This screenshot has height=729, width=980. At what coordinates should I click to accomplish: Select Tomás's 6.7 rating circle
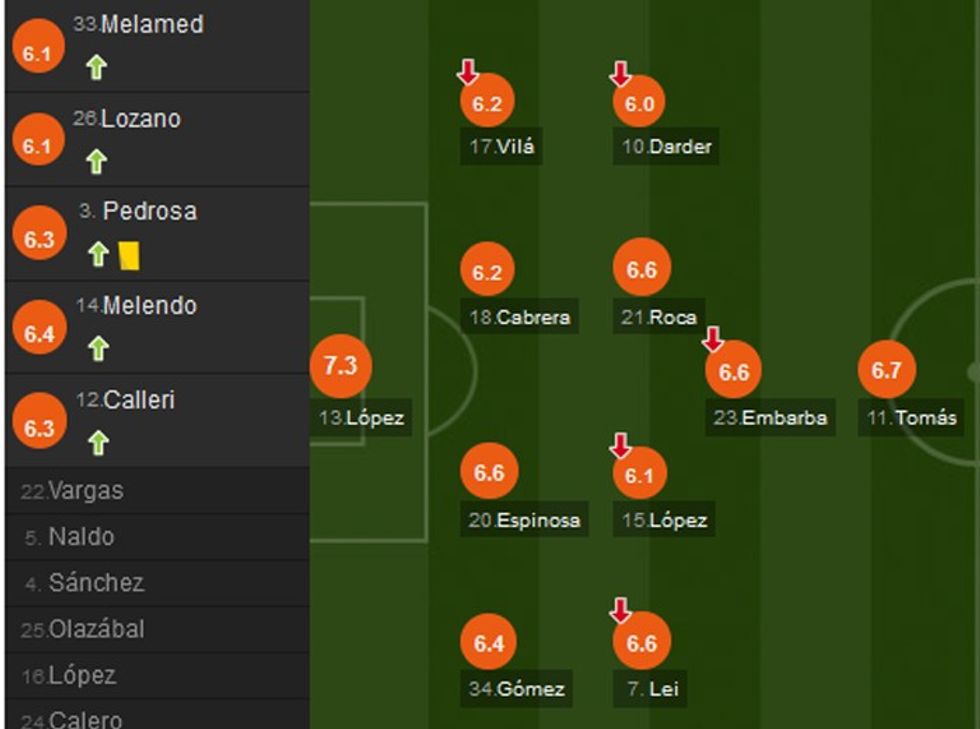886,371
